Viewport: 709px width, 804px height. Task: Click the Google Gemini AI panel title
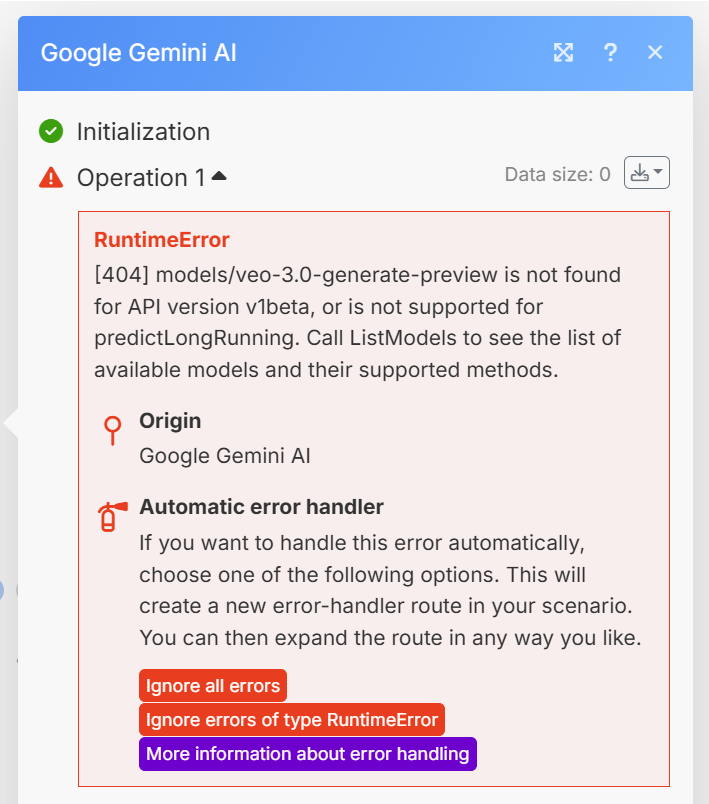click(x=139, y=53)
